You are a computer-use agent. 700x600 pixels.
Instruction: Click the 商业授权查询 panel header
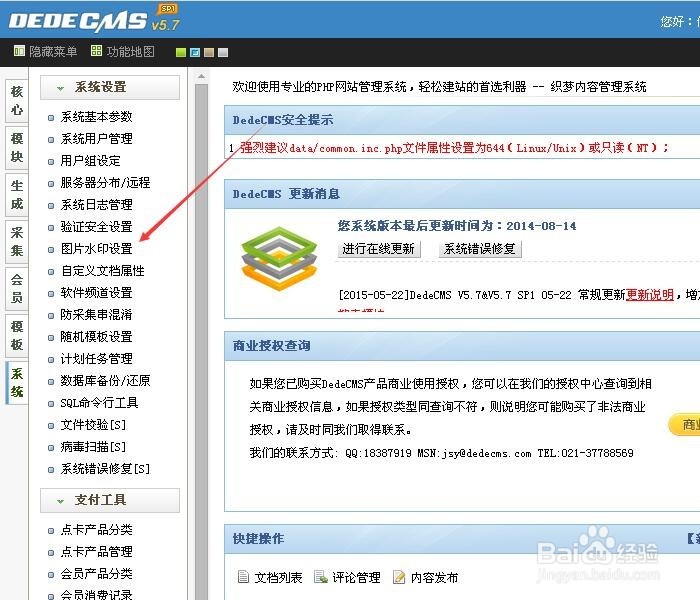462,346
